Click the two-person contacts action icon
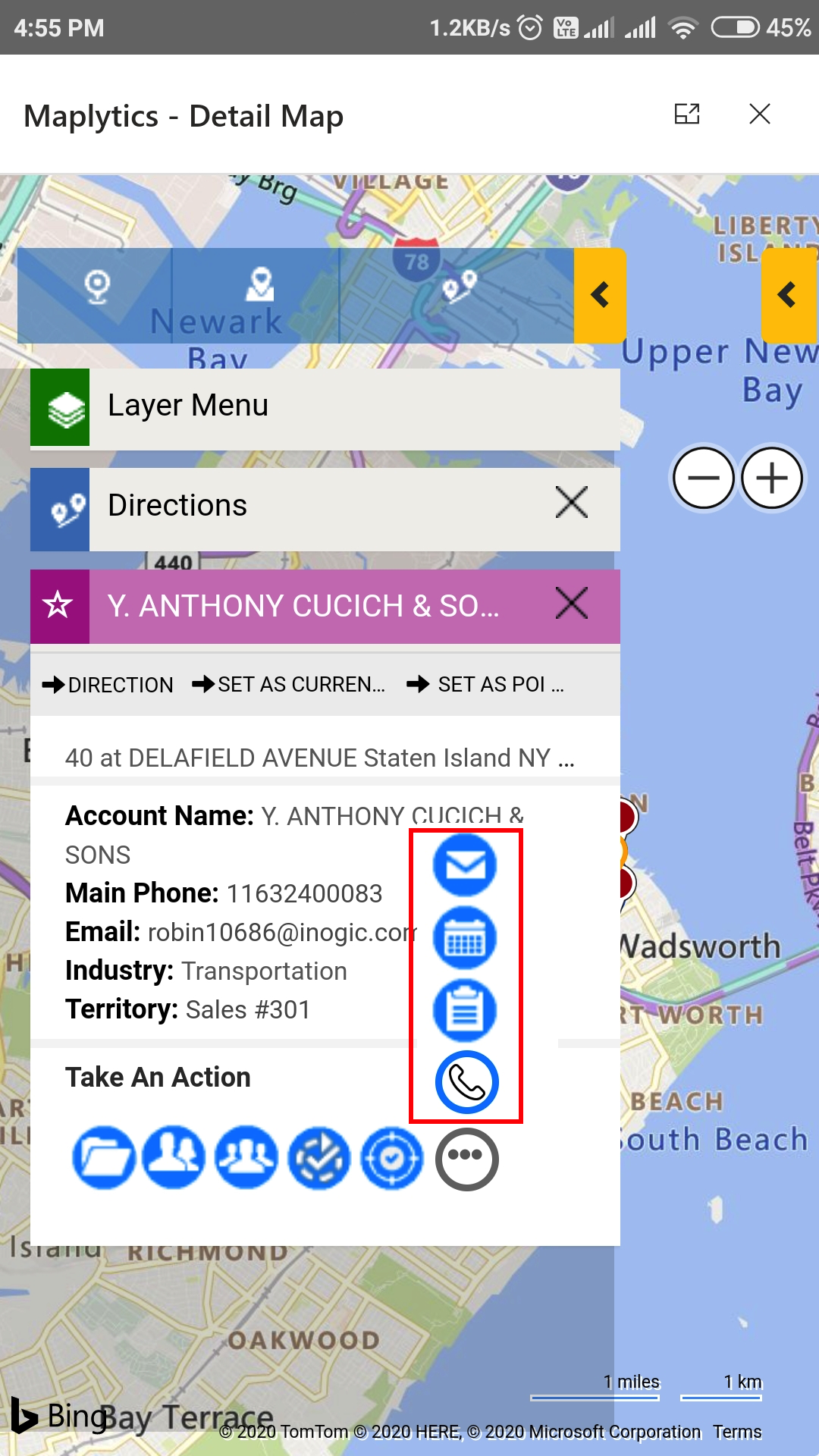This screenshot has height=1456, width=819. coord(174,1158)
